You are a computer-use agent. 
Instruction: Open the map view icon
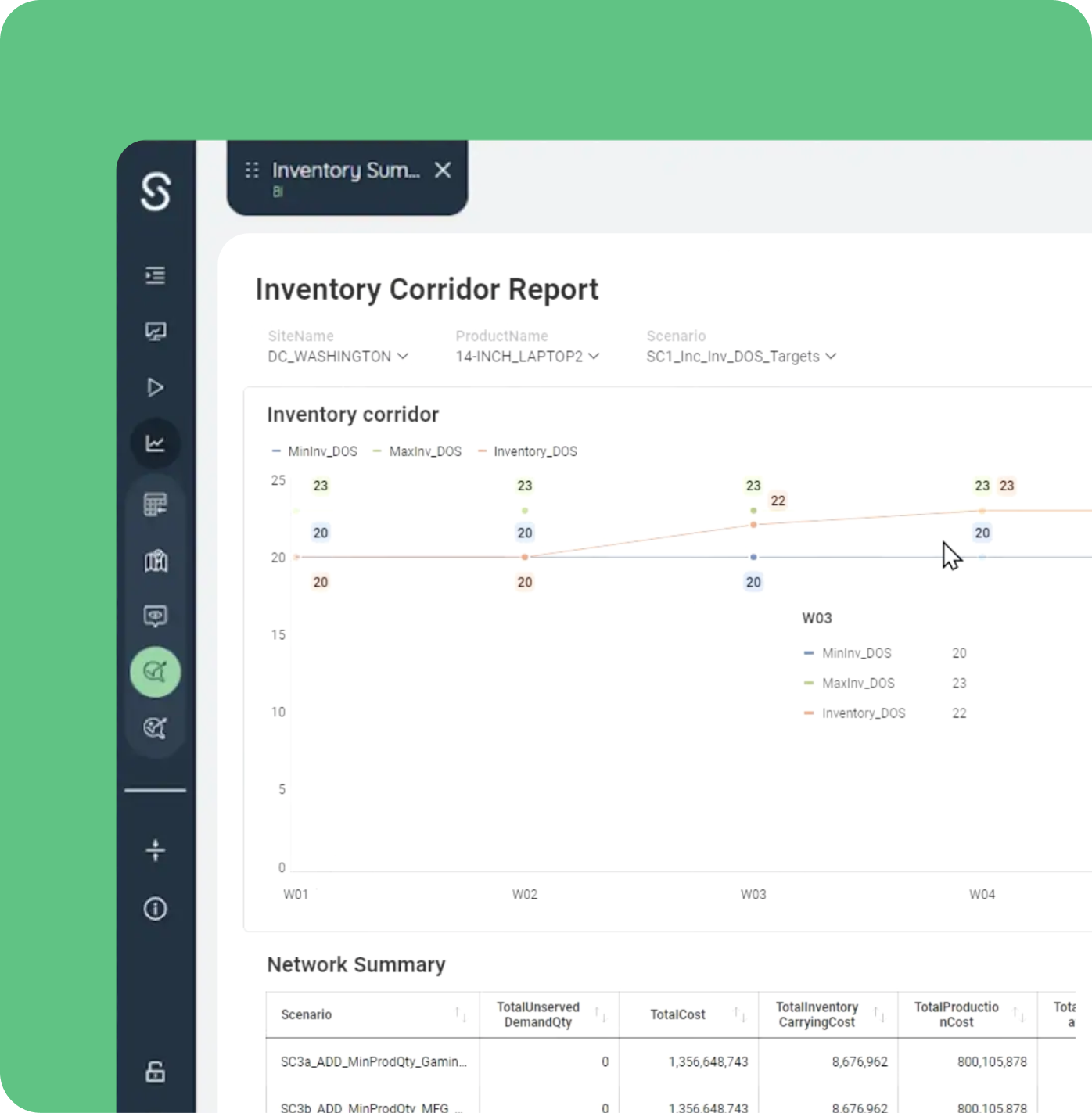click(156, 561)
